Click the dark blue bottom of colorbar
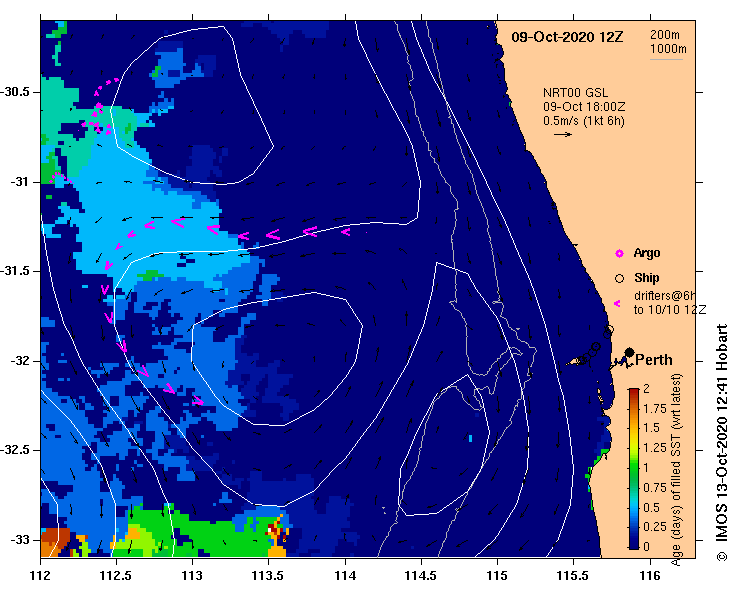The width and height of the screenshot is (739, 592). (634, 544)
